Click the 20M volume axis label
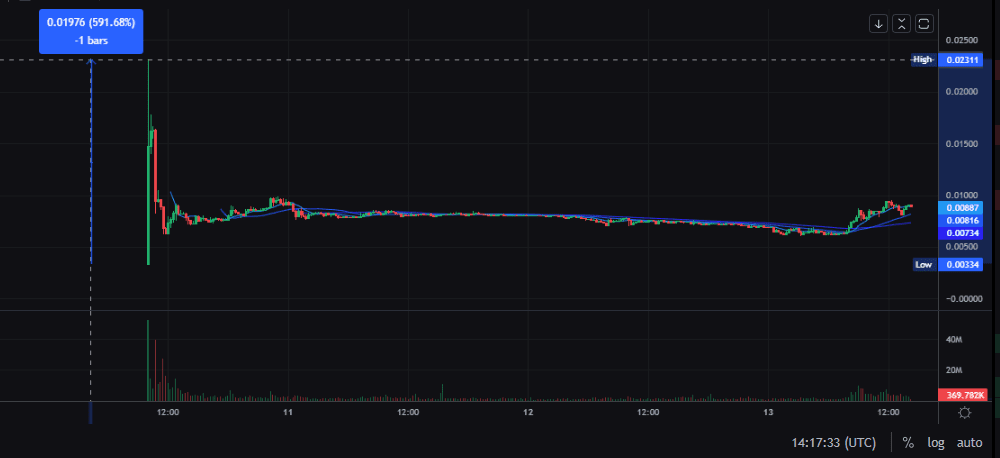The image size is (1000, 458). tap(954, 371)
